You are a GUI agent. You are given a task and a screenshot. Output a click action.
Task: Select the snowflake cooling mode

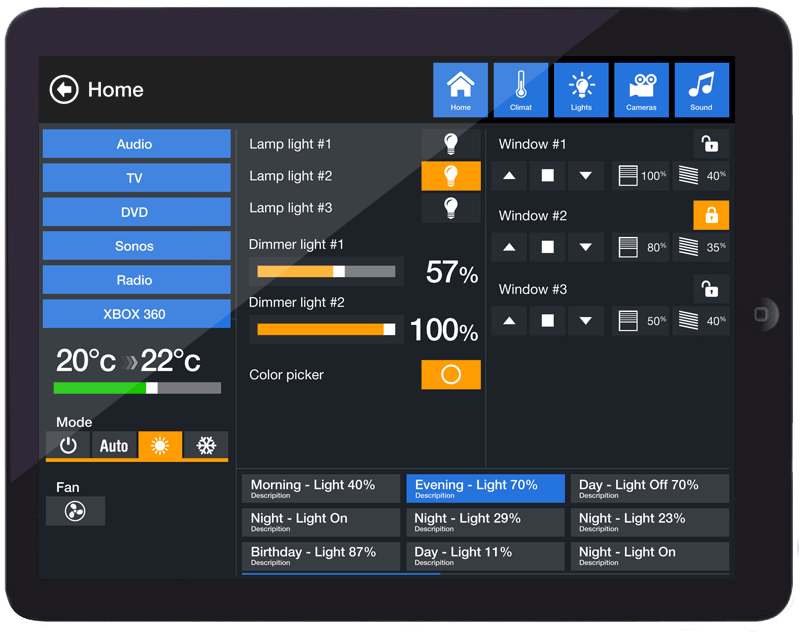pyautogui.click(x=206, y=445)
